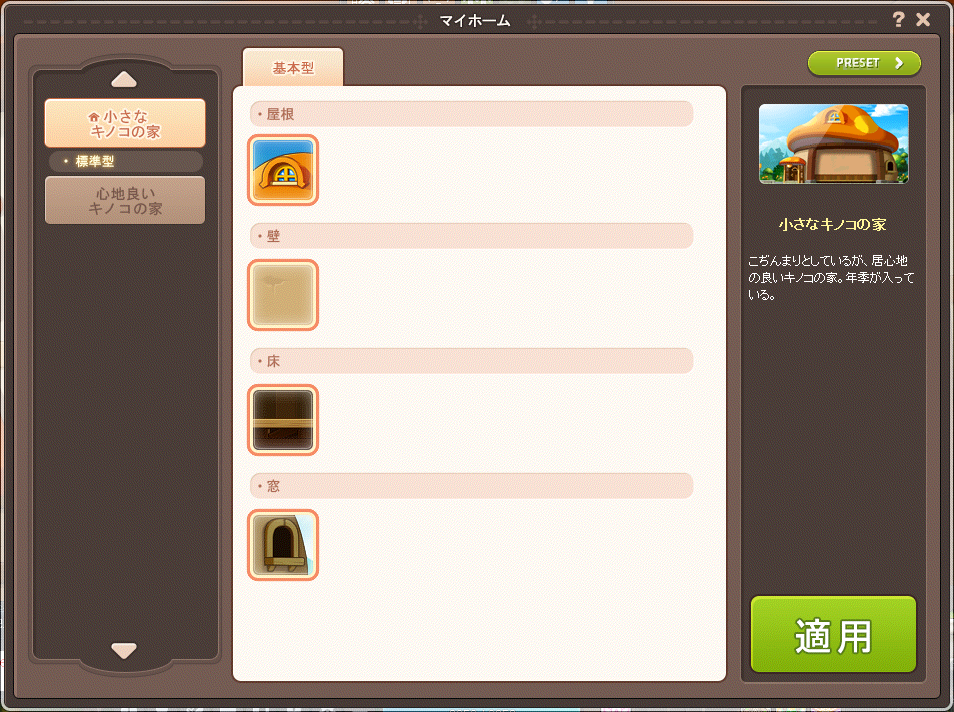
Task: Click the house icon on 小さなキノコの家
Action: (x=94, y=117)
